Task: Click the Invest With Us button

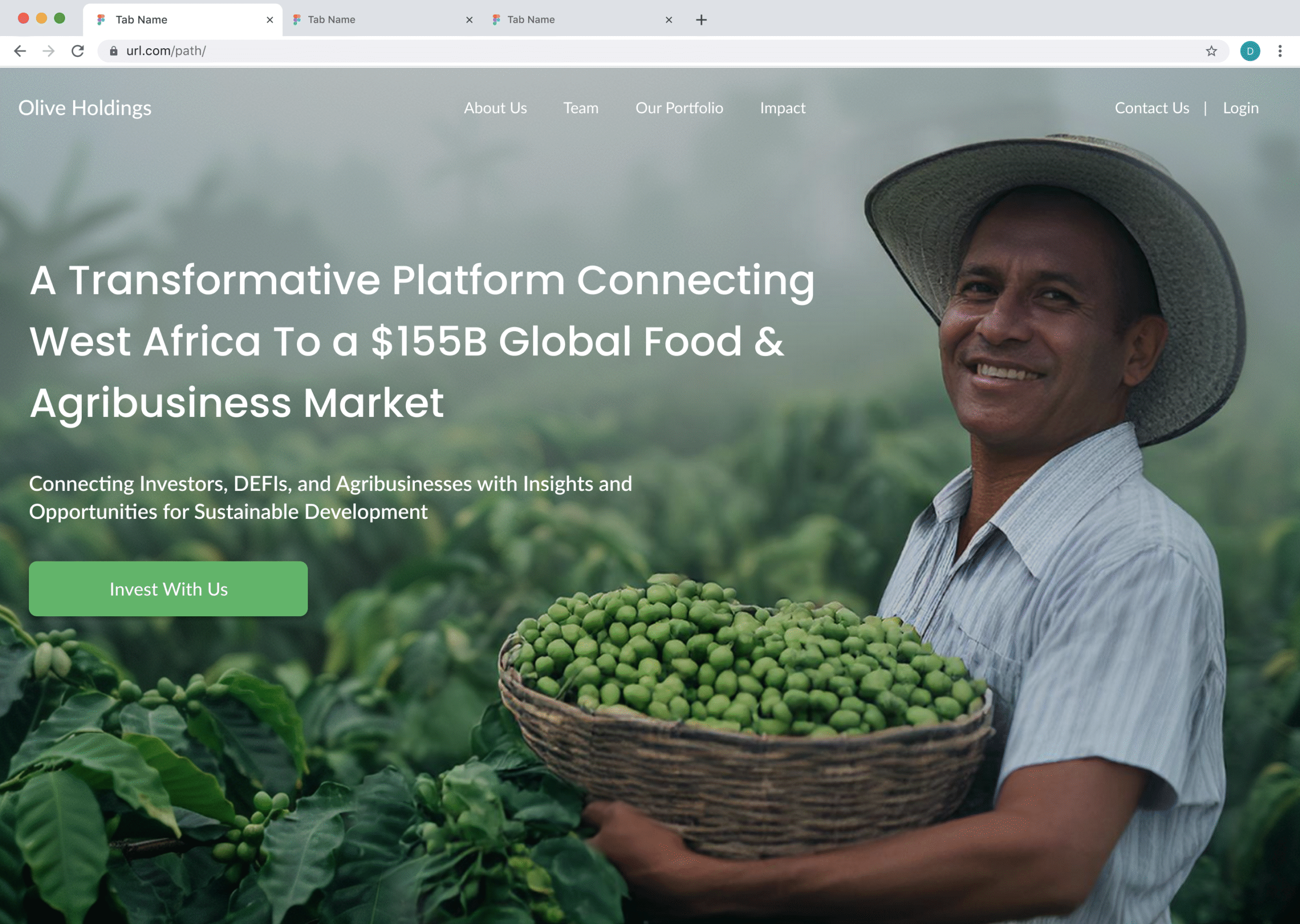Action: [x=169, y=589]
